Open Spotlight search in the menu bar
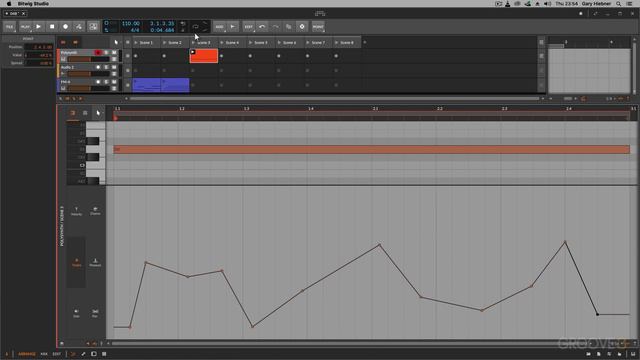The height and width of the screenshot is (360, 640). [x=619, y=4]
